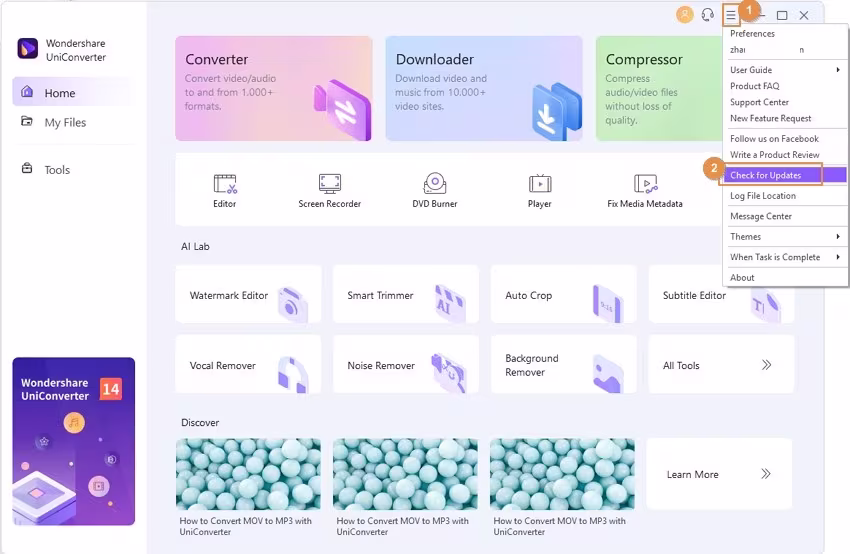
Task: Click the Converter card arrows icon
Action: point(343,110)
